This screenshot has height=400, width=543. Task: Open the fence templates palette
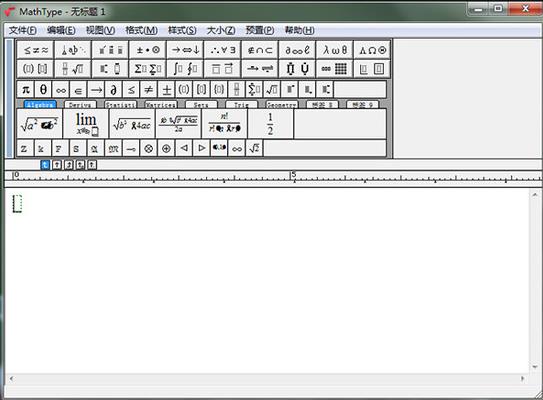35,69
